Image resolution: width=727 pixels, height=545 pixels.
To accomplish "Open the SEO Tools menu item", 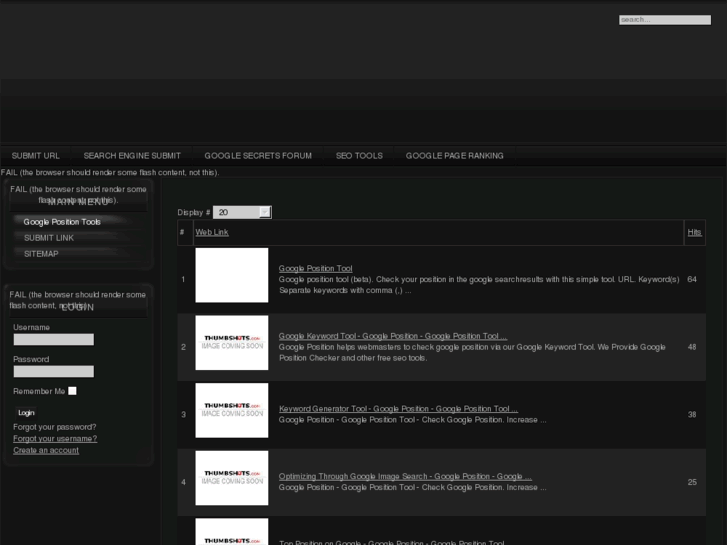I will (x=359, y=156).
